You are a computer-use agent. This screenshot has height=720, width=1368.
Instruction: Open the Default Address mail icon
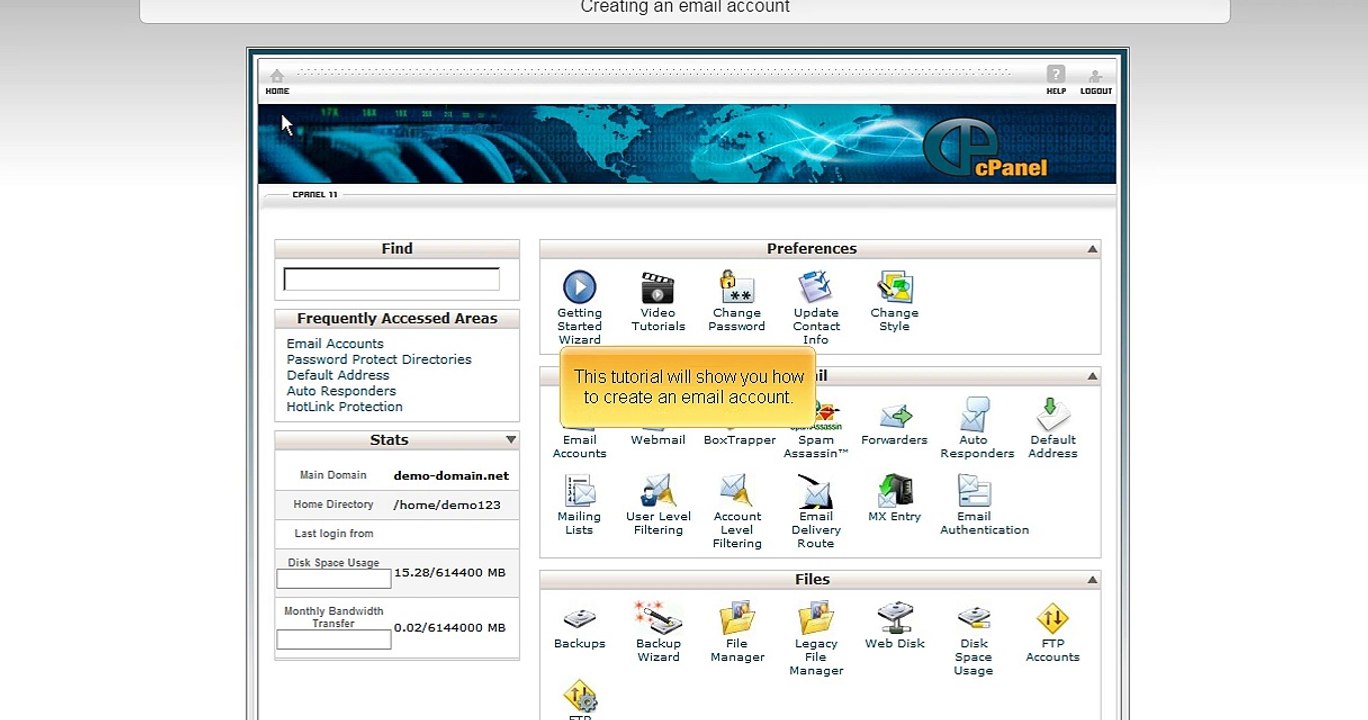click(1052, 415)
